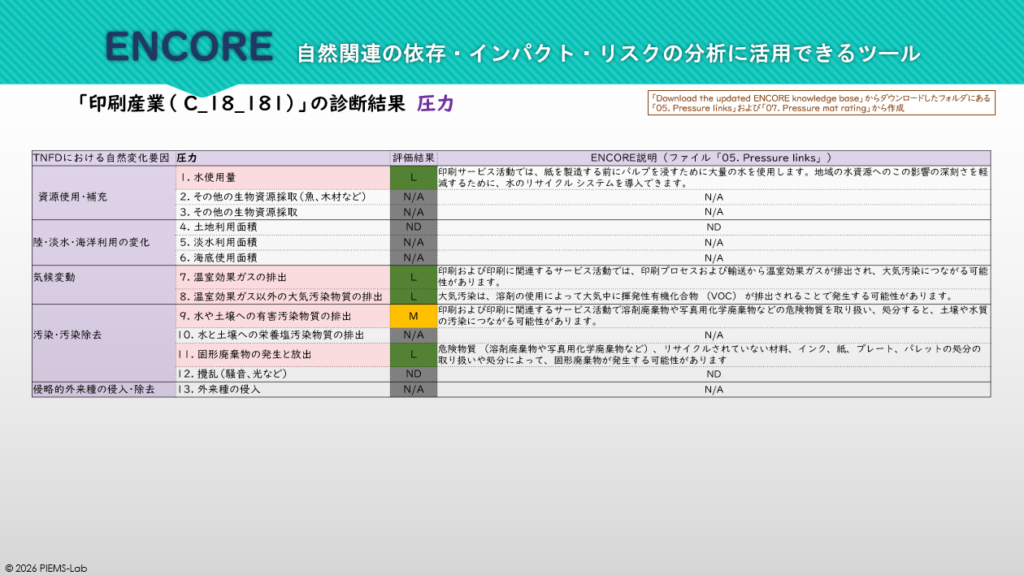Select the ENCORE説明 column header
Viewport: 1024px width, 575px height.
coord(713,157)
